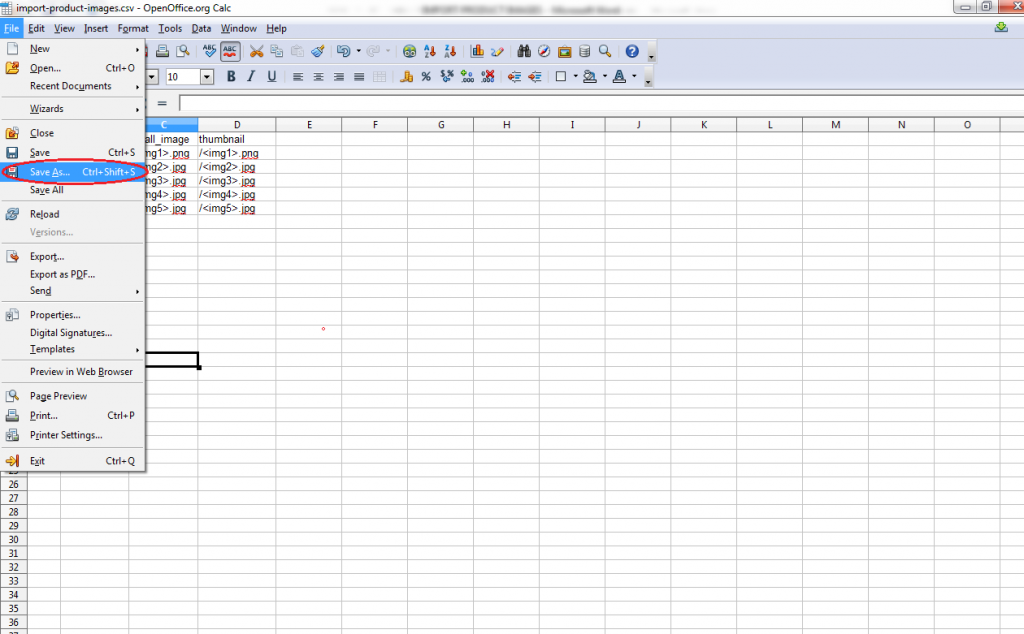Open the Data menu in the menu bar
The height and width of the screenshot is (634, 1024).
(x=201, y=29)
